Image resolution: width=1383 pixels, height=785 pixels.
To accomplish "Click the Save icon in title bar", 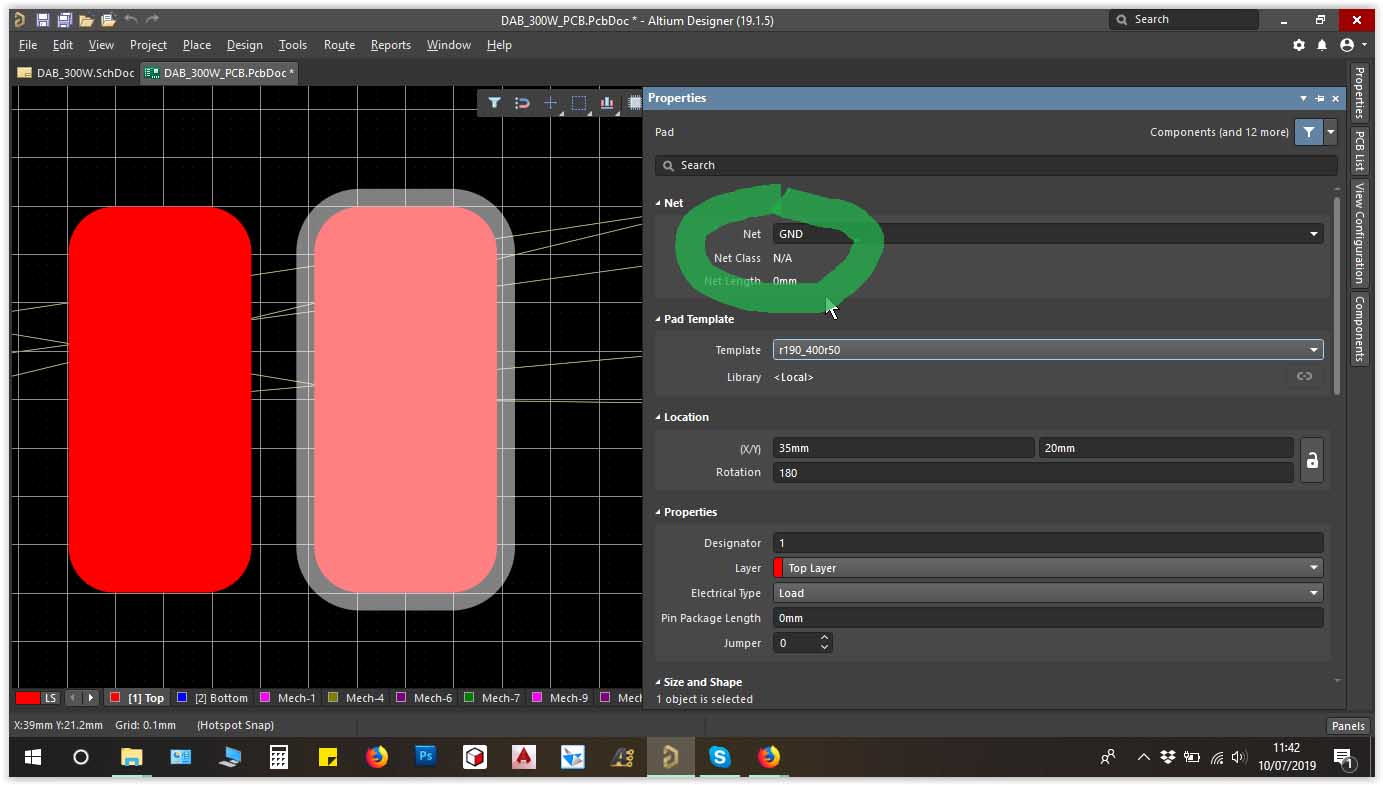I will [x=42, y=20].
